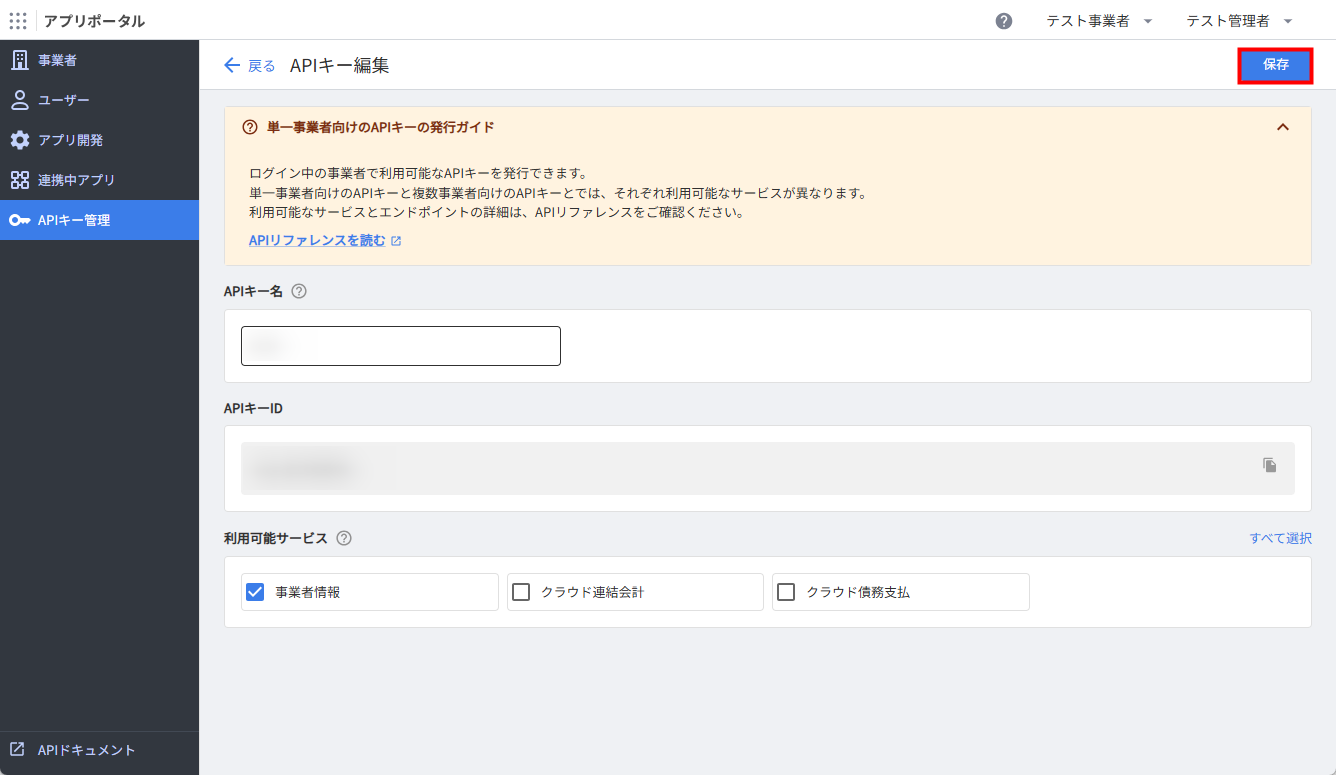Click the external-link icon beside APIドキュメント
This screenshot has height=775, width=1336.
(17, 749)
